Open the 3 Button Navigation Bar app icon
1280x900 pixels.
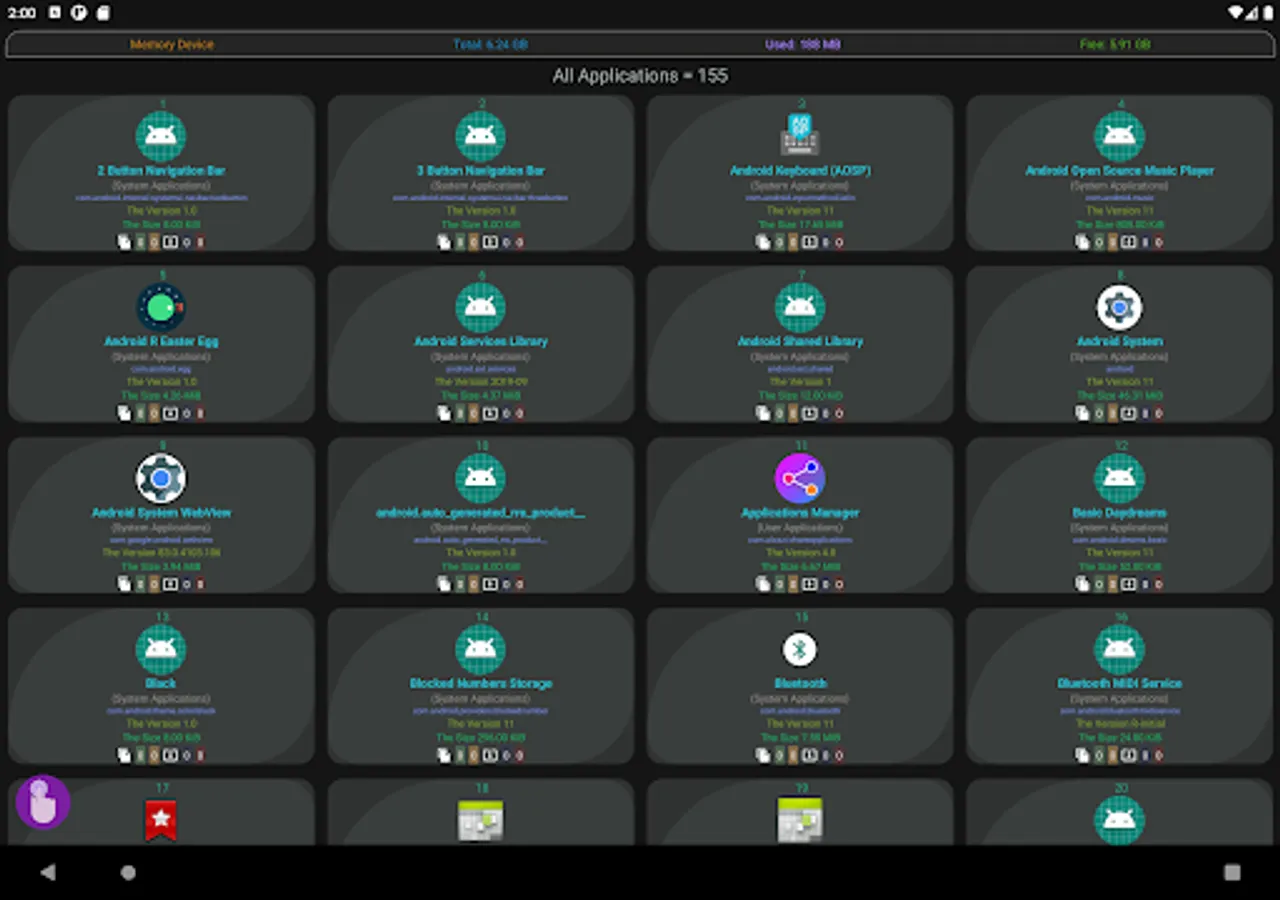point(481,136)
